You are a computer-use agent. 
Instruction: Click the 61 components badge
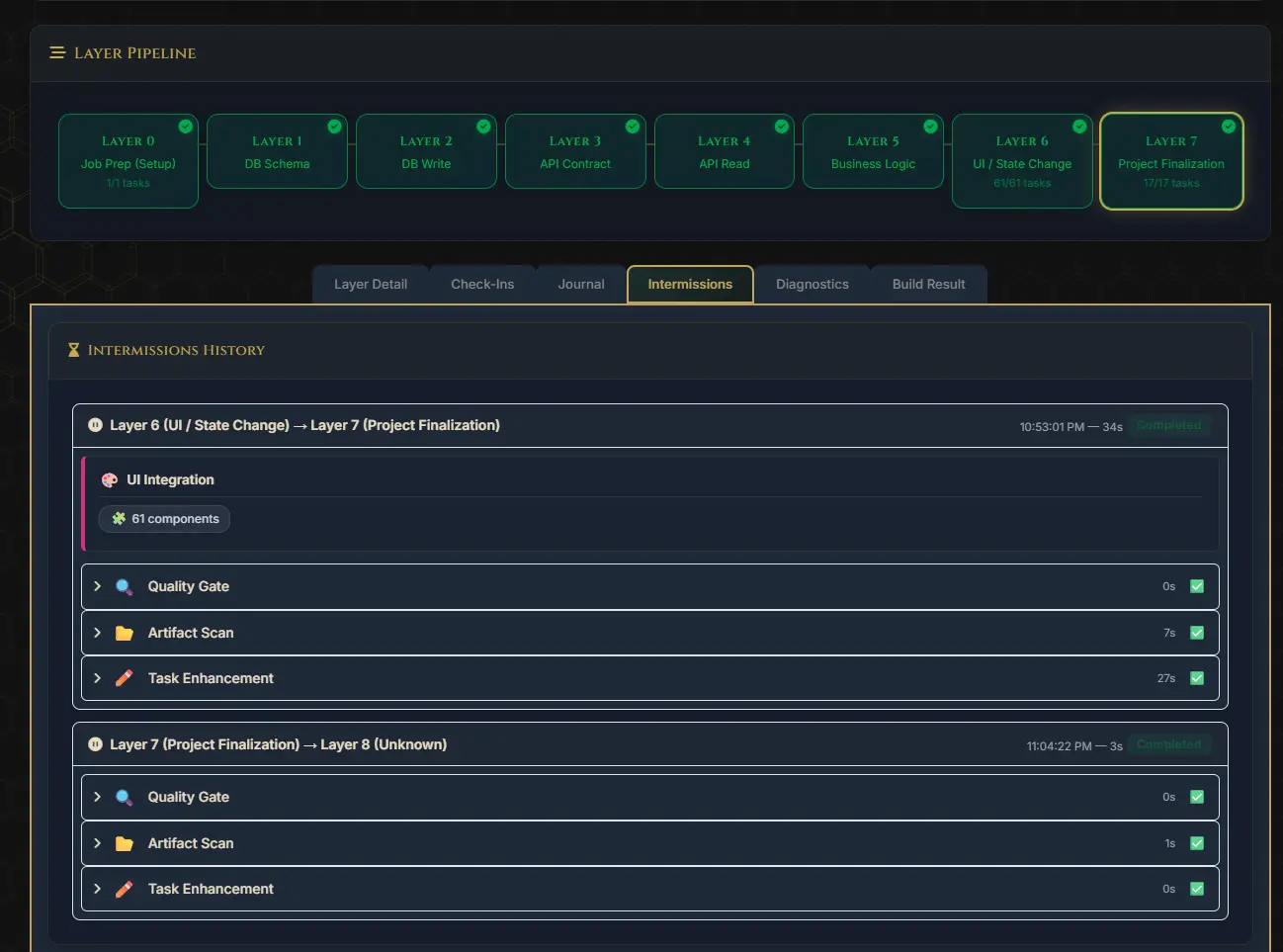tap(164, 519)
